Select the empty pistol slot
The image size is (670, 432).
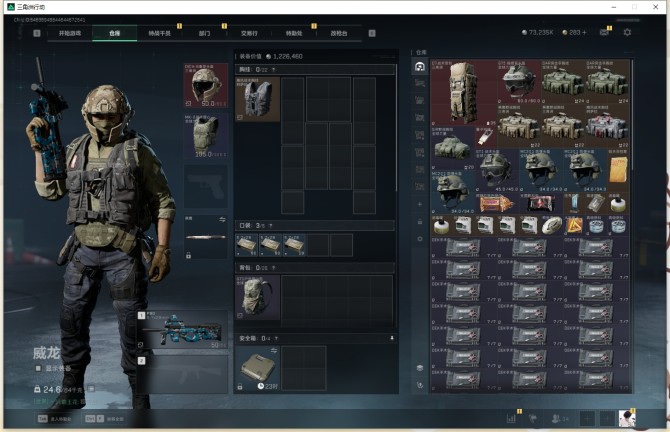pyautogui.click(x=206, y=187)
